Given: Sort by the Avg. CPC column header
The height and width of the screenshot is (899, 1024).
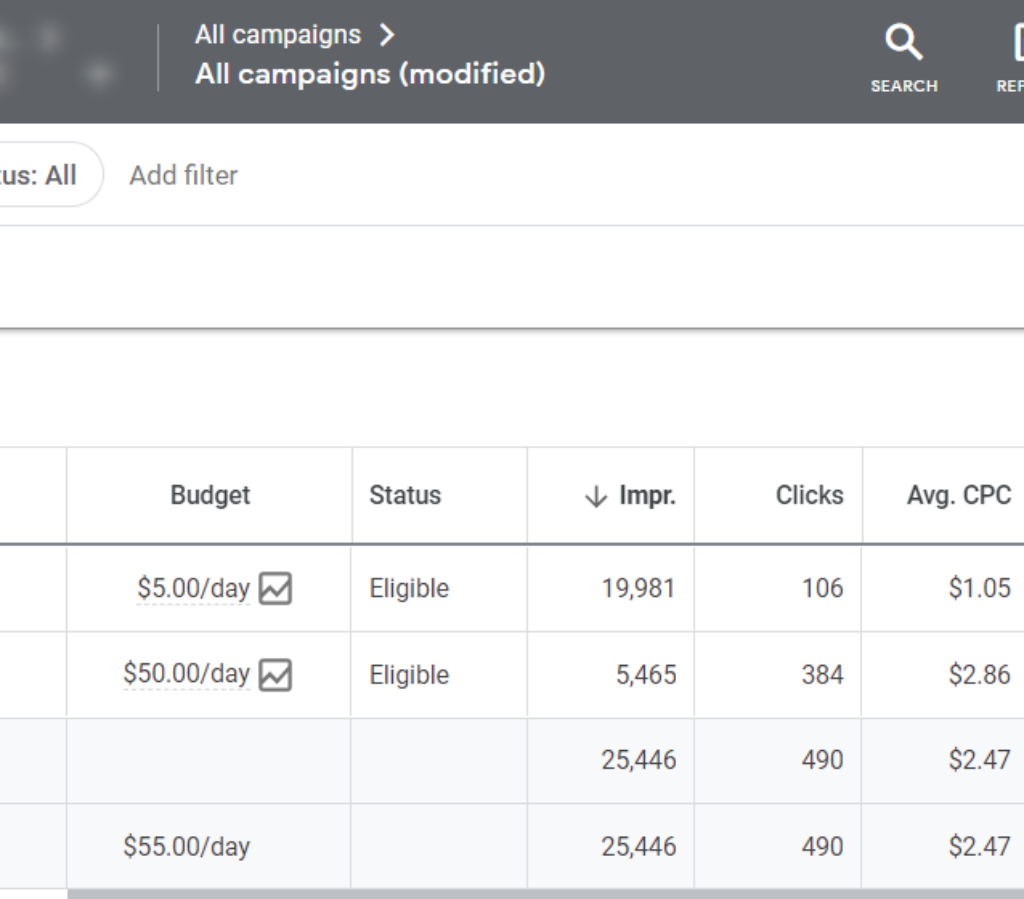Looking at the screenshot, I should point(958,495).
